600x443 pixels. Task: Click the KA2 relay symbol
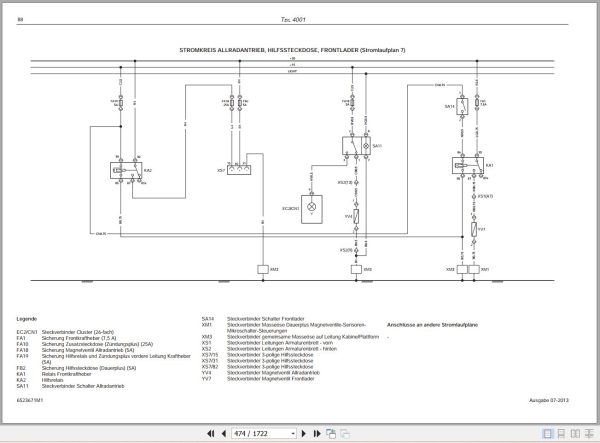tap(126, 170)
